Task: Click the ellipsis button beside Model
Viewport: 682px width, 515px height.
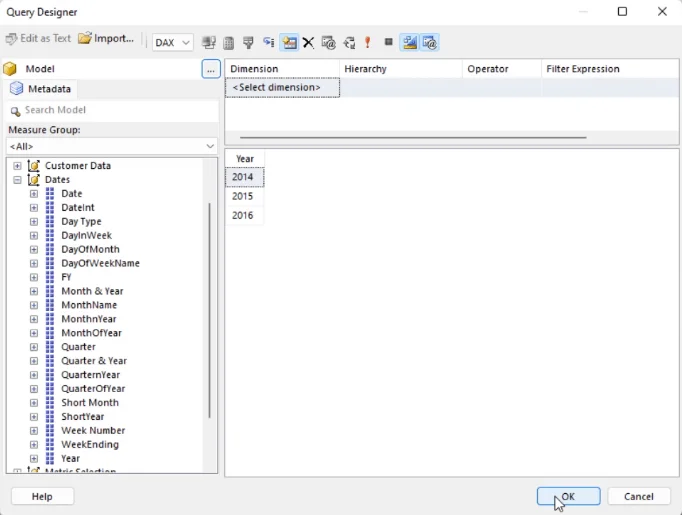Action: 211,69
